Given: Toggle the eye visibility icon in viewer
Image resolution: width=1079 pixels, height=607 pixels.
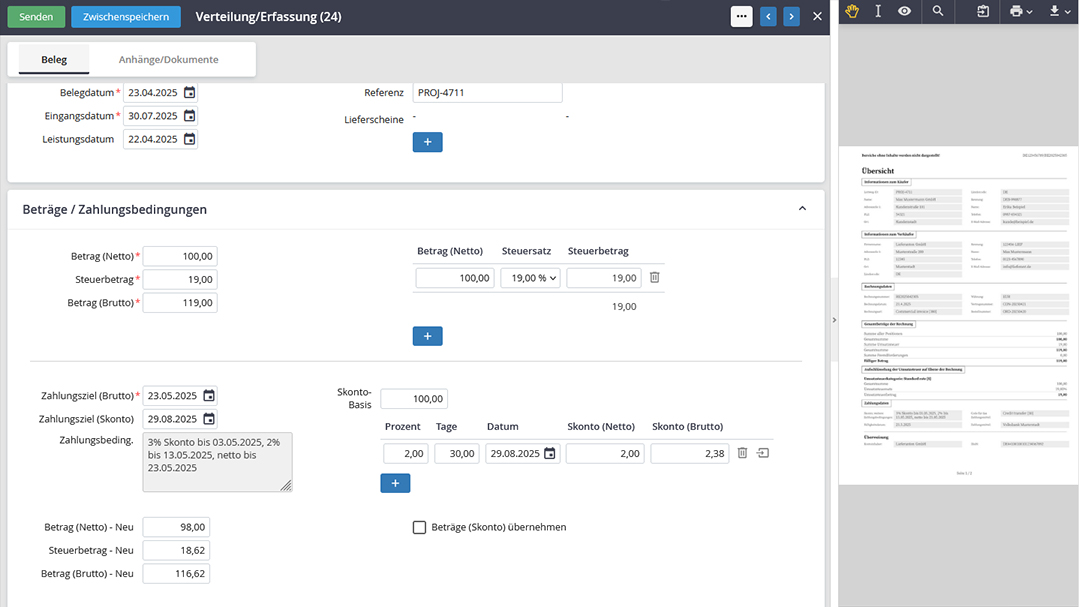Looking at the screenshot, I should click(x=904, y=11).
